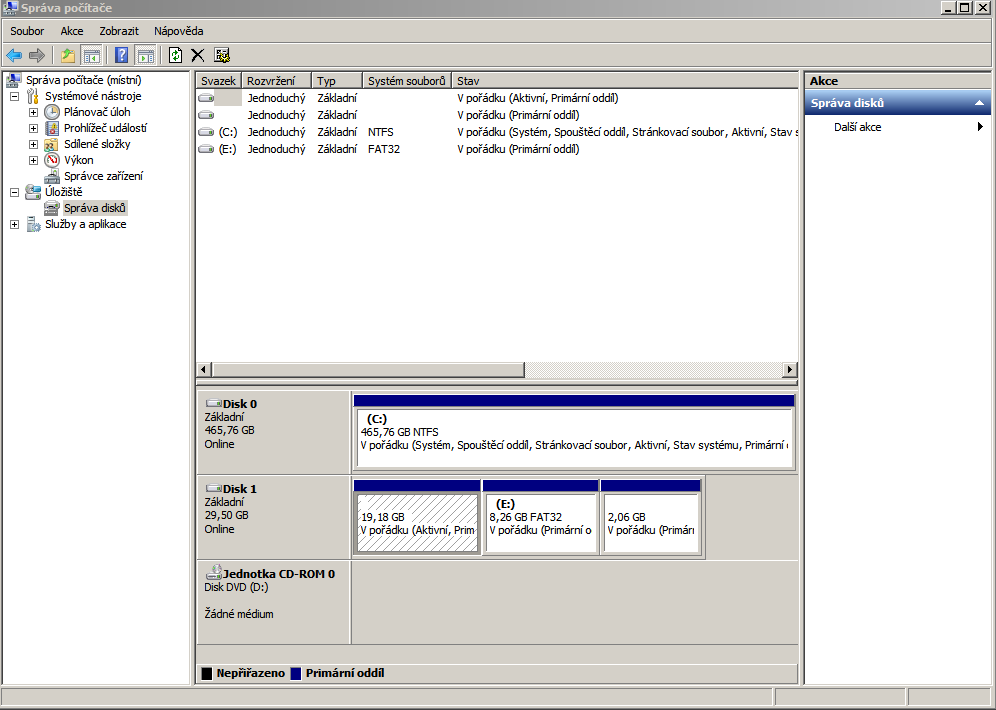Click the 'Žádné médium' text under CD-ROM 0
The image size is (996, 710).
(x=239, y=614)
